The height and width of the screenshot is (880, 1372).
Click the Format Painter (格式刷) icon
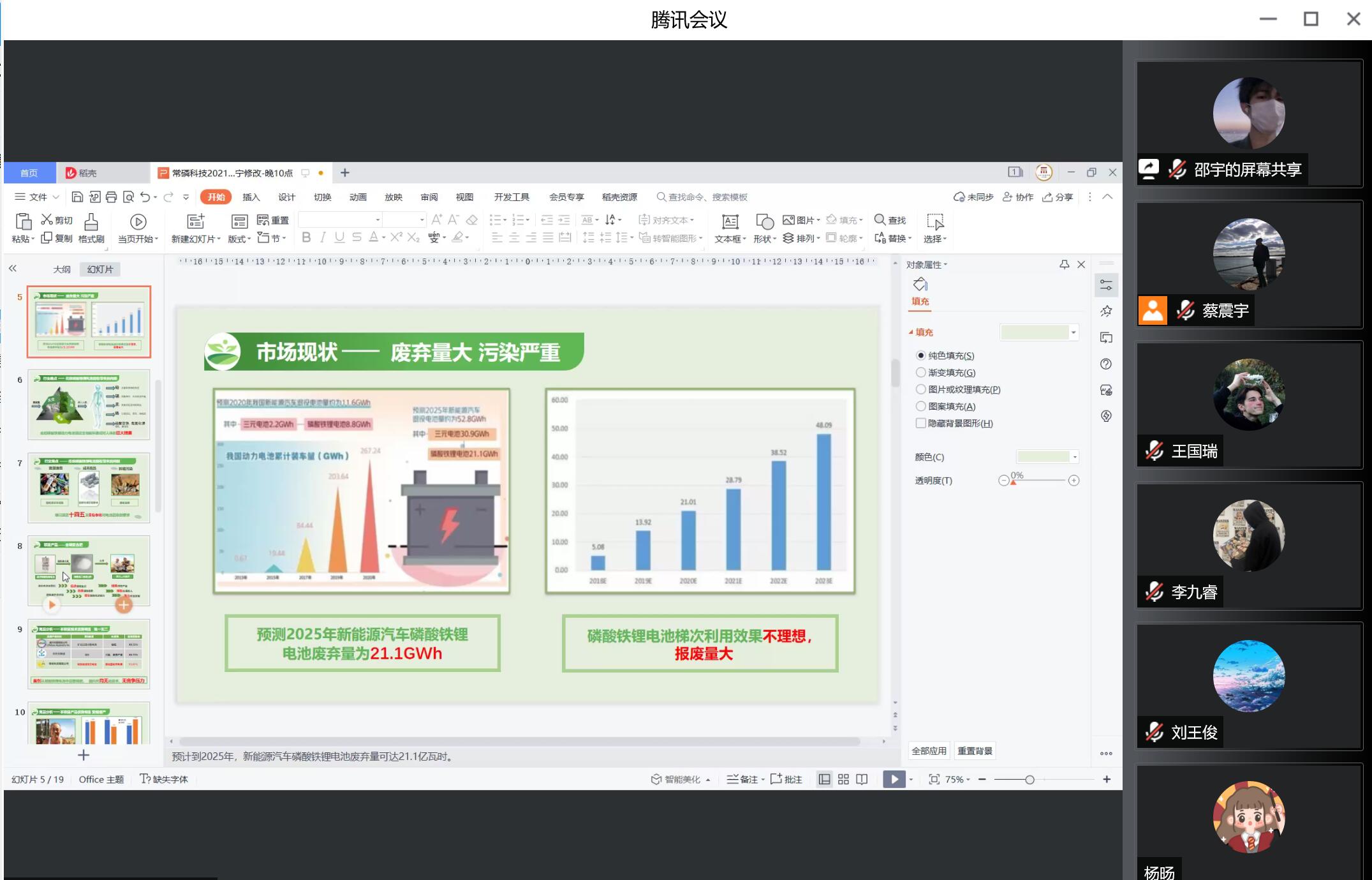91,222
